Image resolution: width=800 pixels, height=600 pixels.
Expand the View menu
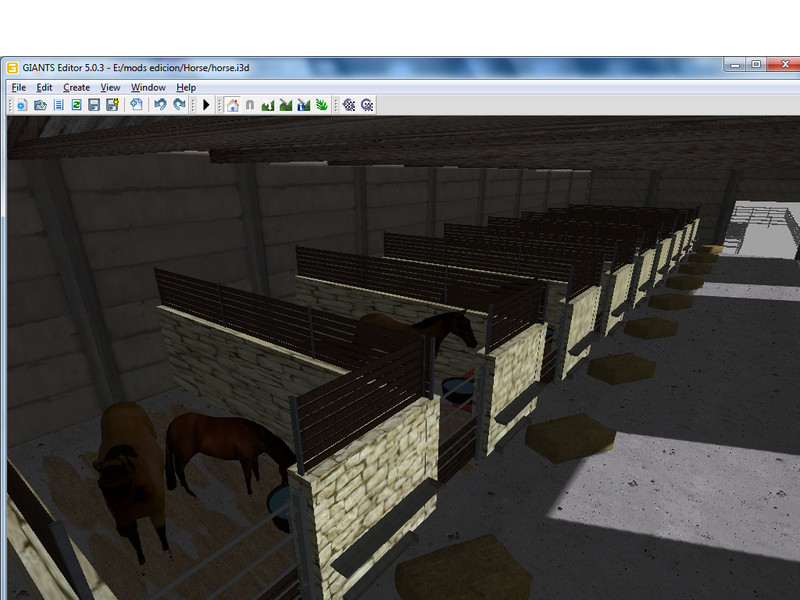click(x=110, y=87)
